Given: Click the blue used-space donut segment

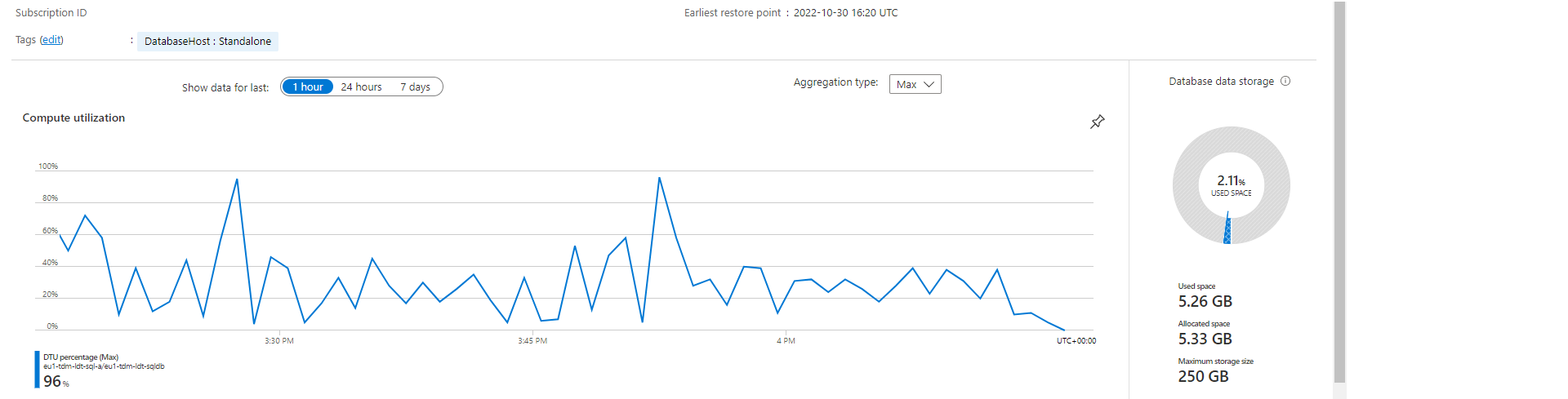Looking at the screenshot, I should pyautogui.click(x=1227, y=228).
